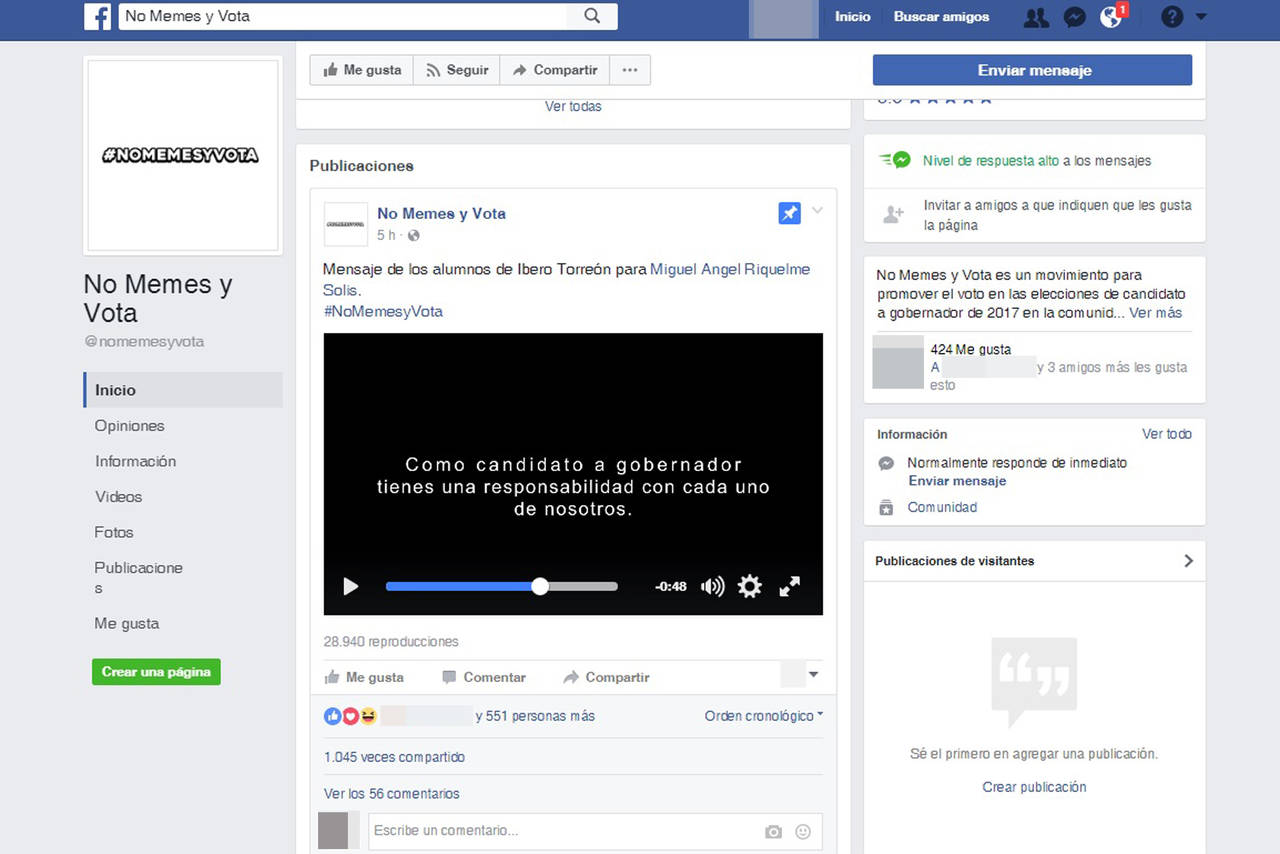The width and height of the screenshot is (1280, 854).
Task: Click the search magnifier icon
Action: [x=592, y=16]
